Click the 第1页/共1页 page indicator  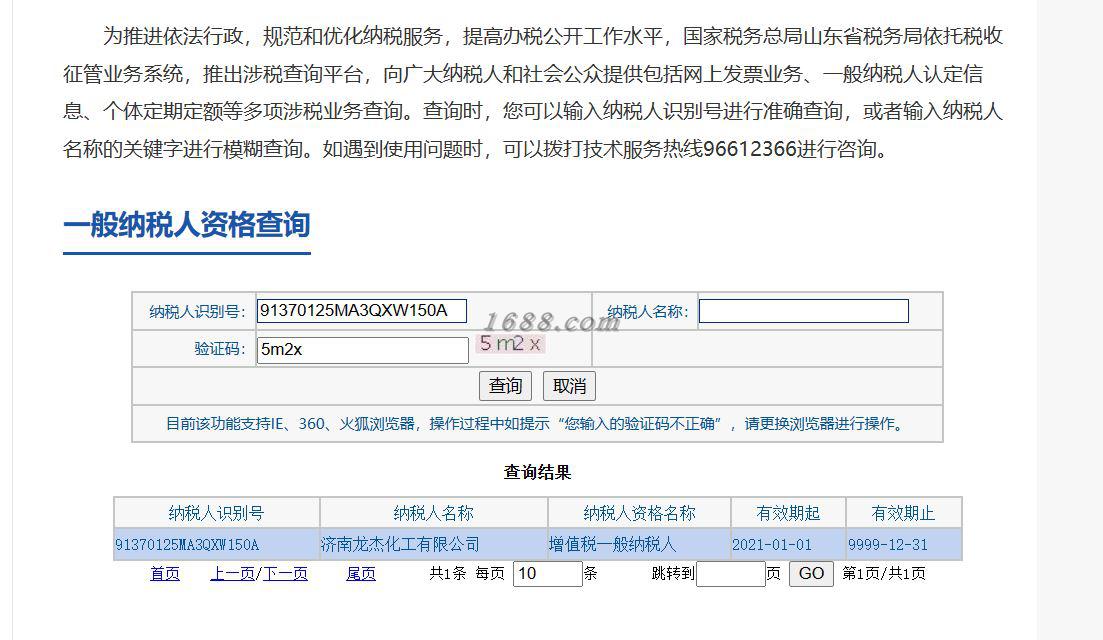[x=884, y=574]
